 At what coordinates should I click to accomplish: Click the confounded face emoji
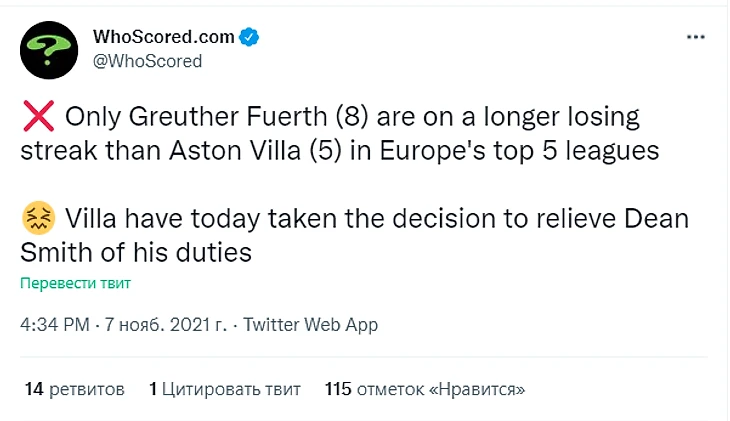(x=39, y=219)
